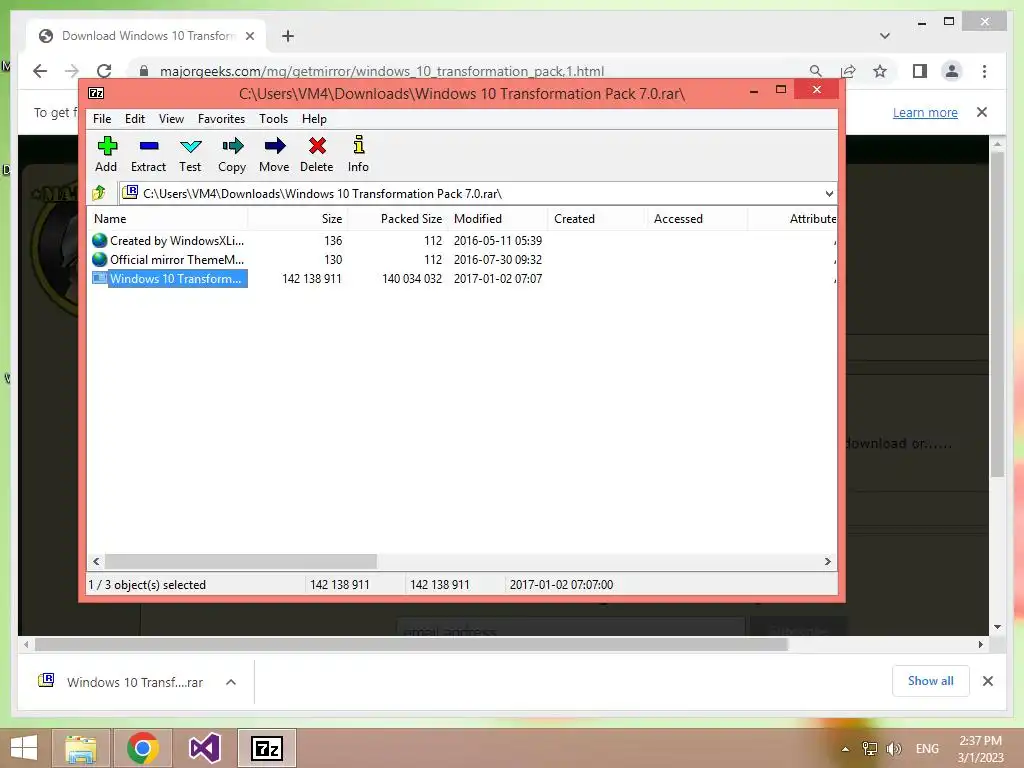The image size is (1024, 768).
Task: Show hidden tray icons arrow
Action: click(x=845, y=749)
